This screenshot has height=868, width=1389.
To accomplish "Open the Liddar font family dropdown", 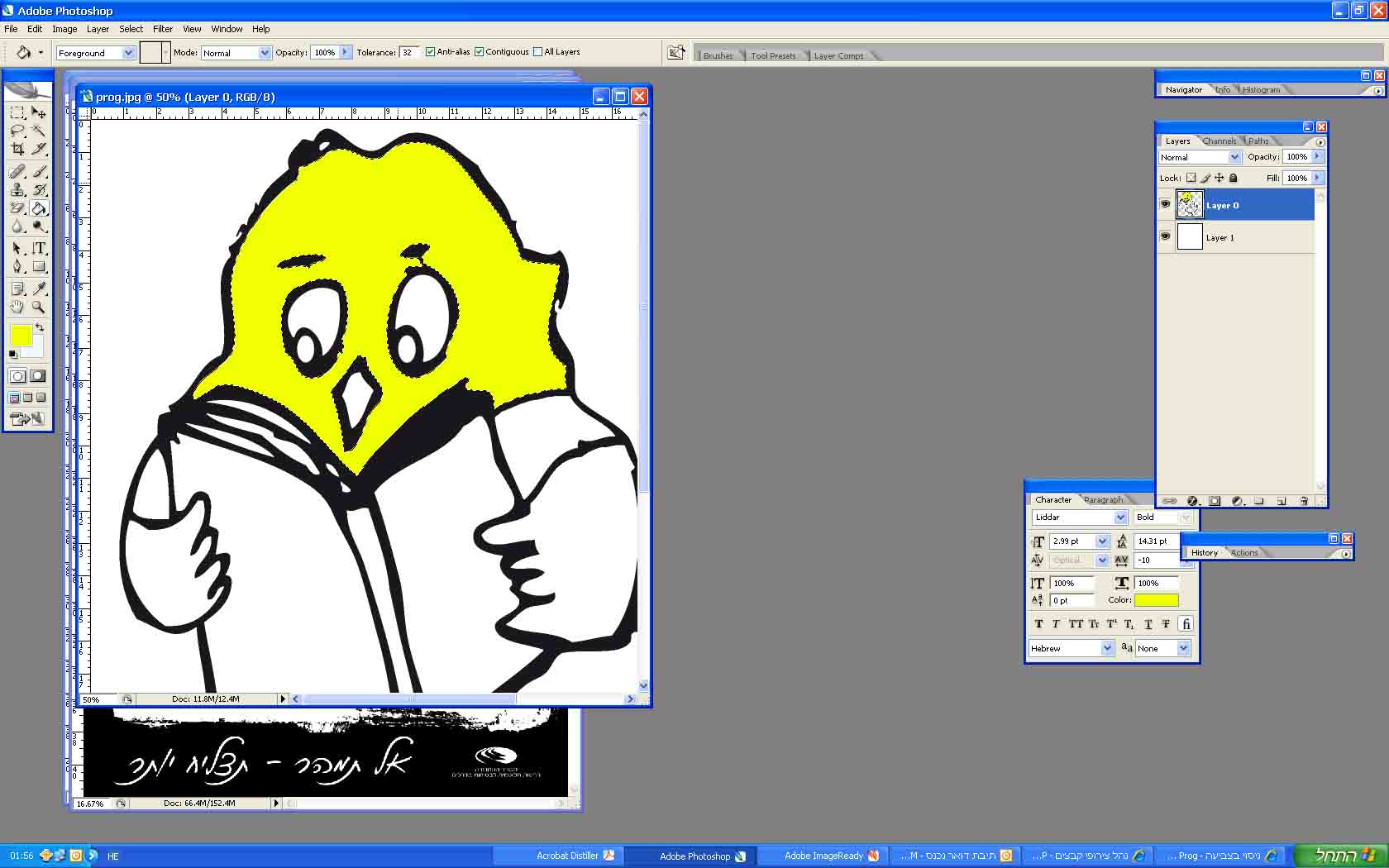I will (x=1121, y=517).
